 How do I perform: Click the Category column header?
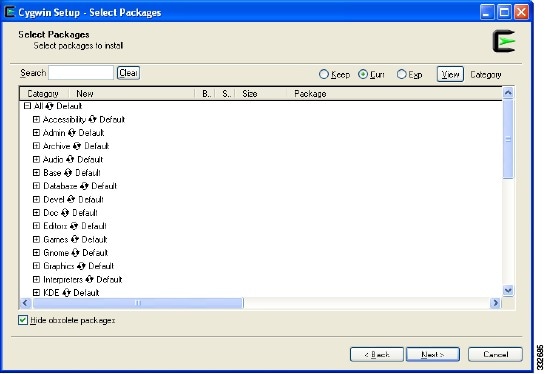[x=44, y=94]
